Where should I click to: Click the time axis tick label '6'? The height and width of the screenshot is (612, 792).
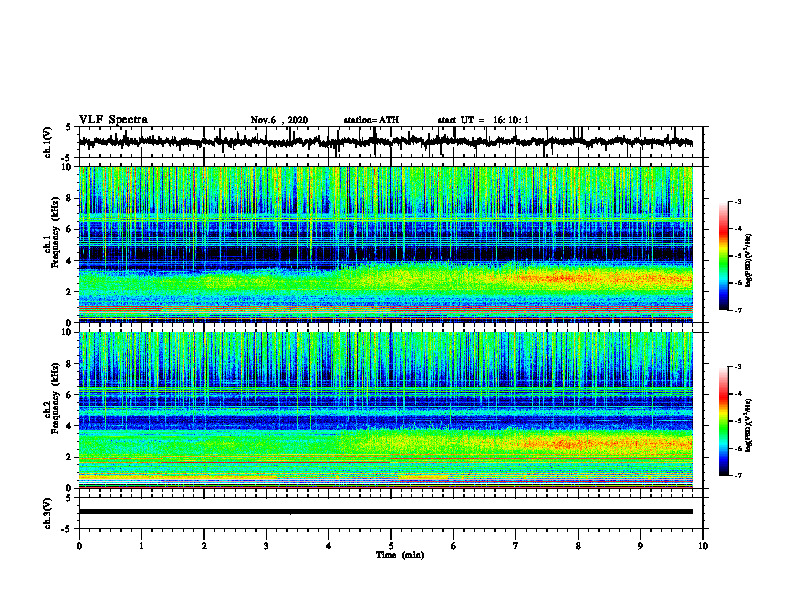tap(454, 546)
